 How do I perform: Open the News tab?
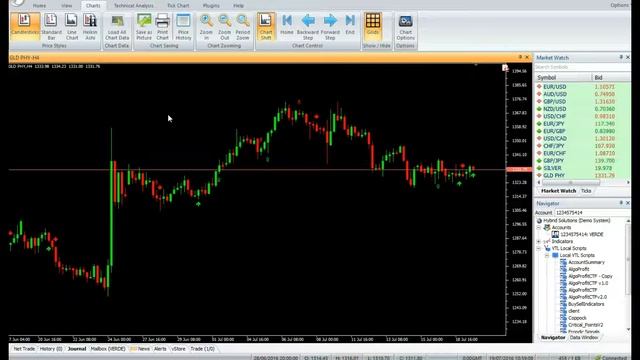pyautogui.click(x=143, y=349)
